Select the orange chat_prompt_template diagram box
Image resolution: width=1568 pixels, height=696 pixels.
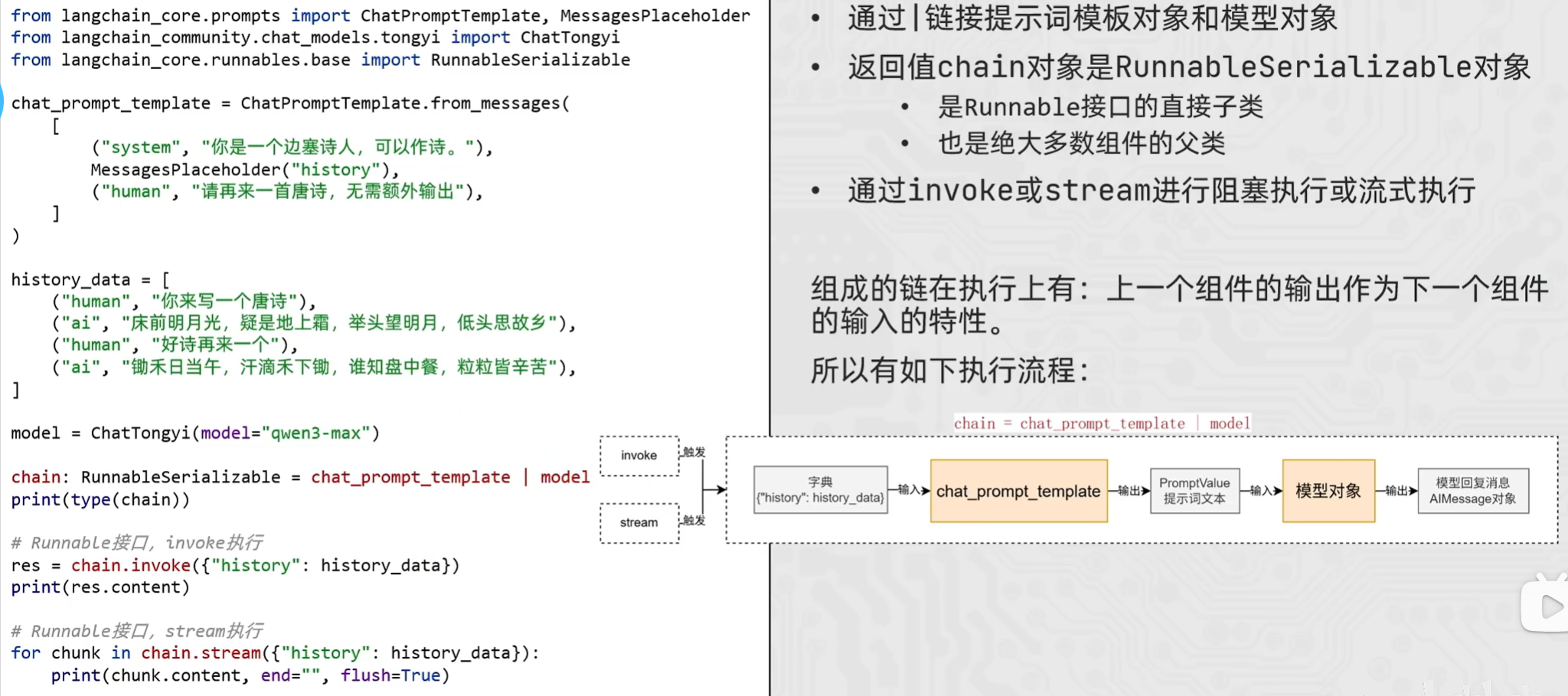pos(1018,491)
